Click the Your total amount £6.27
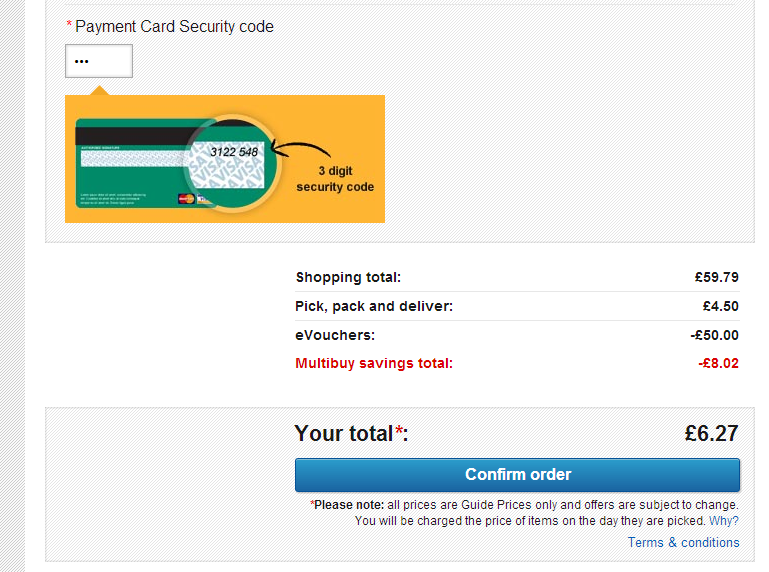Screen dimensions: 769x572 coord(711,433)
